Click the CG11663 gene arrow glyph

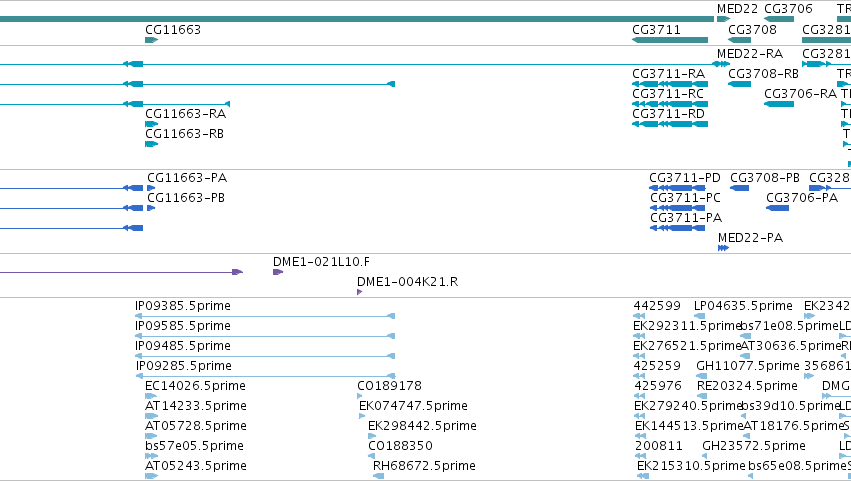click(151, 40)
